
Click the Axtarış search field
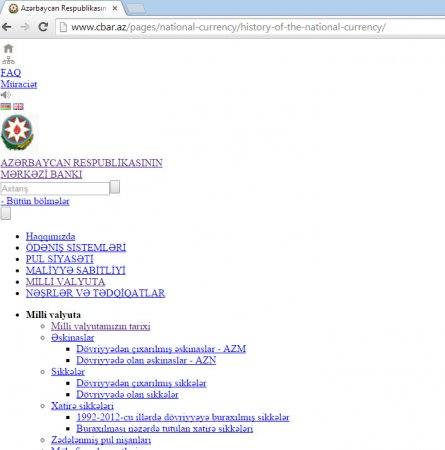click(55, 188)
